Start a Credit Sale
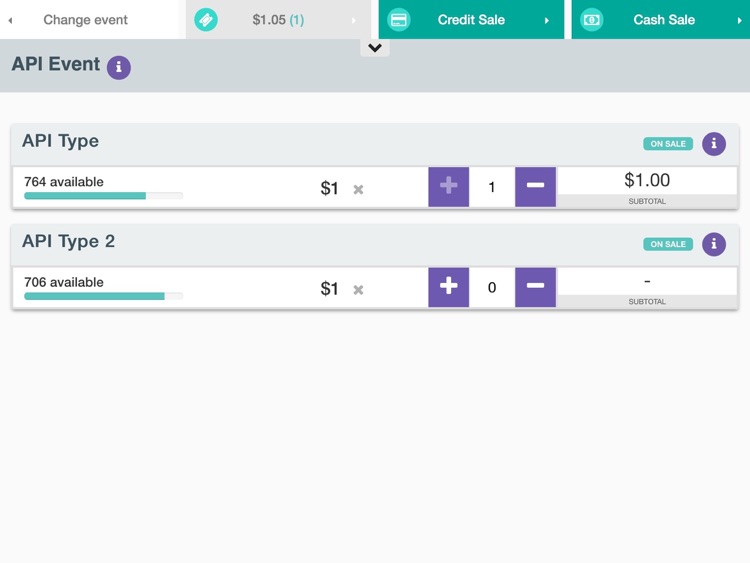The height and width of the screenshot is (563, 750). 471,19
